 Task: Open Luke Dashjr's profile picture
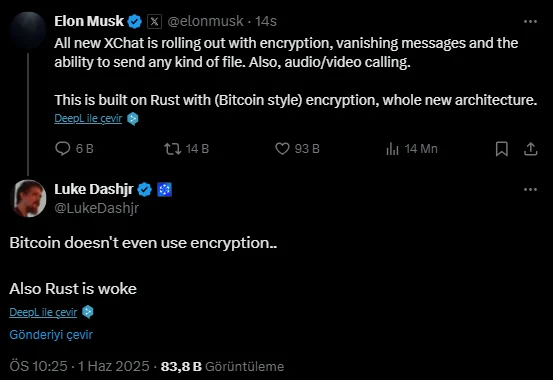click(x=28, y=198)
